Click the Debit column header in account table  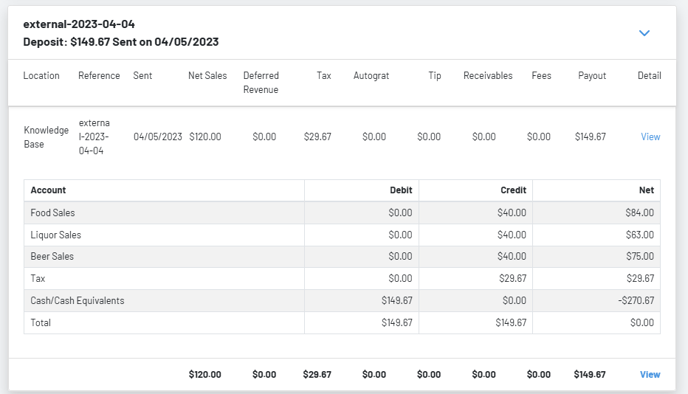pyautogui.click(x=401, y=190)
